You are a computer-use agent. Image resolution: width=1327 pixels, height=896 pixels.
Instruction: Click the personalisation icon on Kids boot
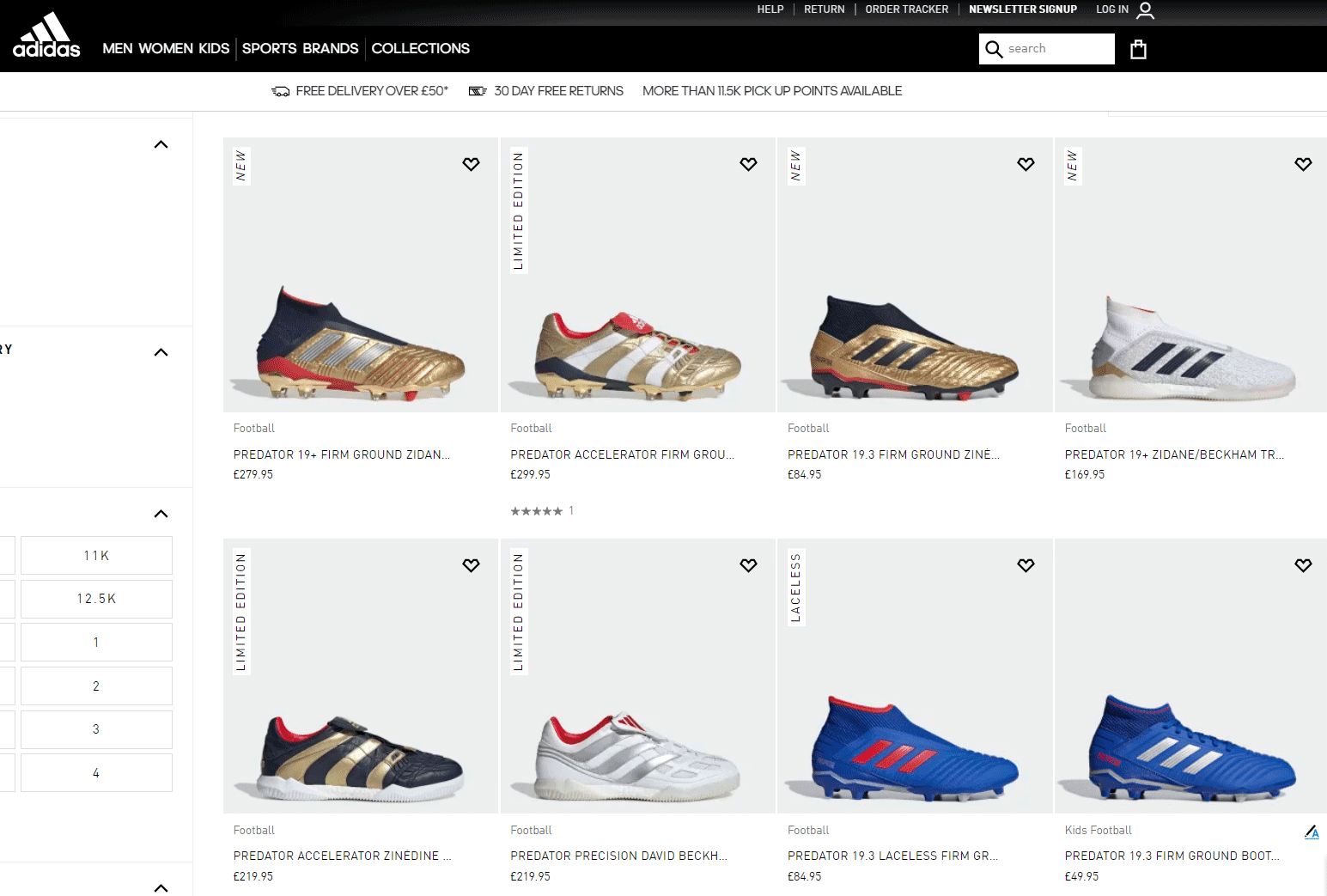pyautogui.click(x=1312, y=832)
